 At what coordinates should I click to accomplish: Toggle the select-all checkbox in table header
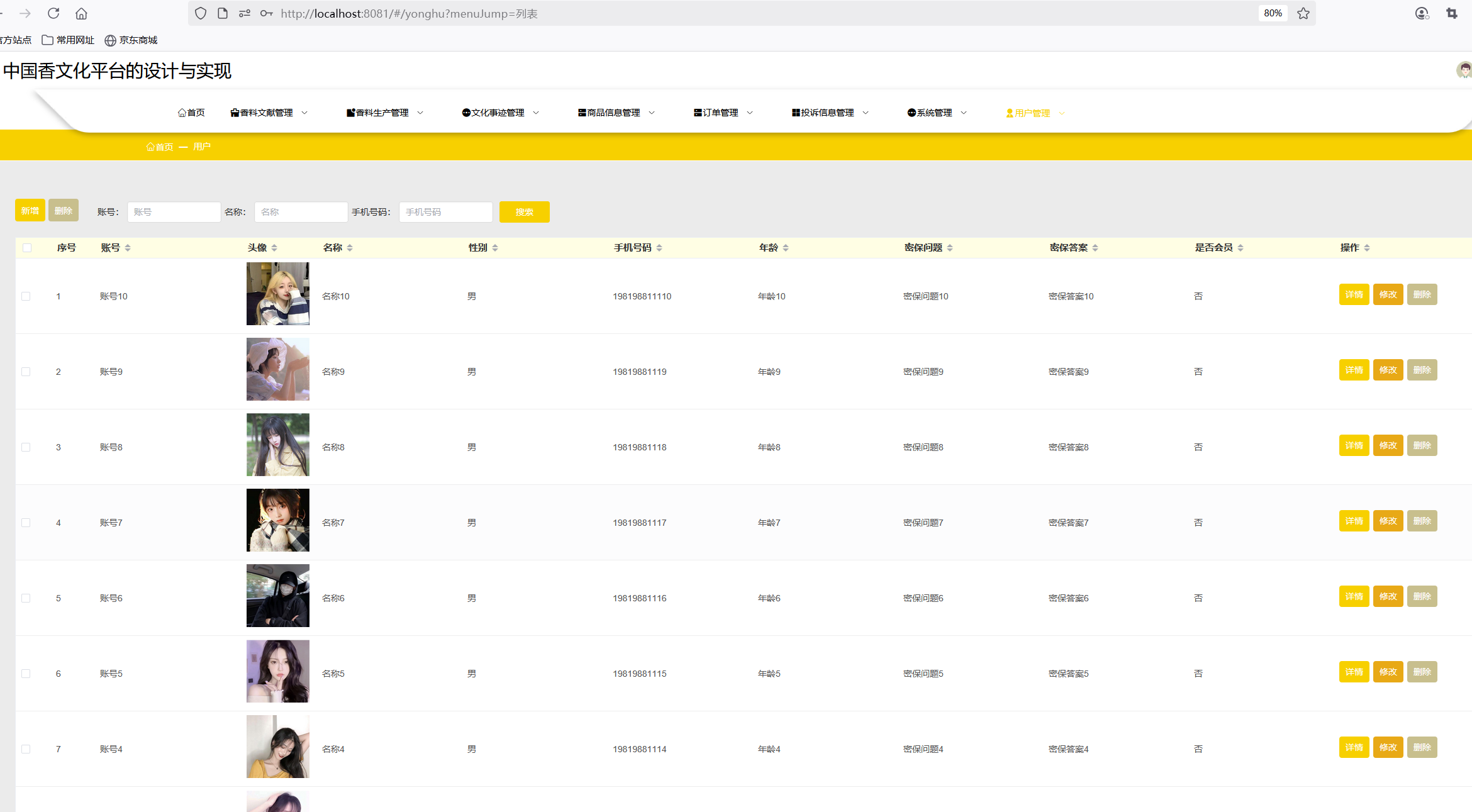click(27, 248)
